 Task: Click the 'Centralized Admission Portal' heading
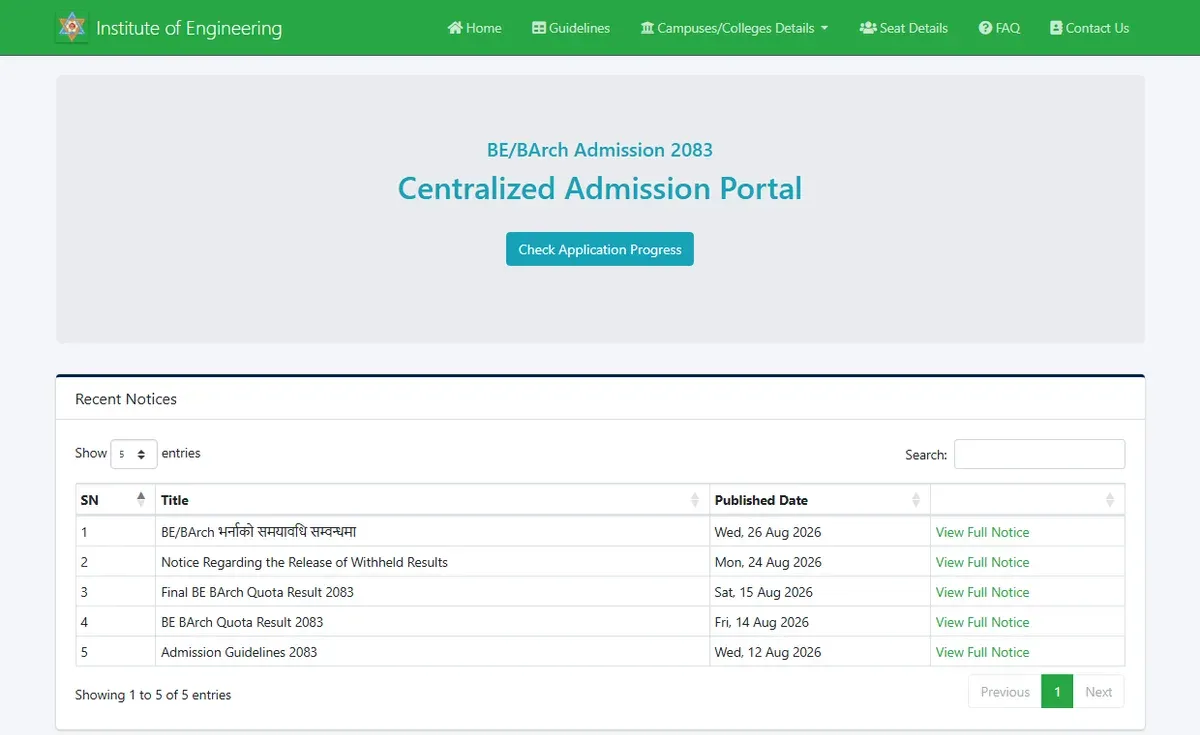click(x=600, y=188)
